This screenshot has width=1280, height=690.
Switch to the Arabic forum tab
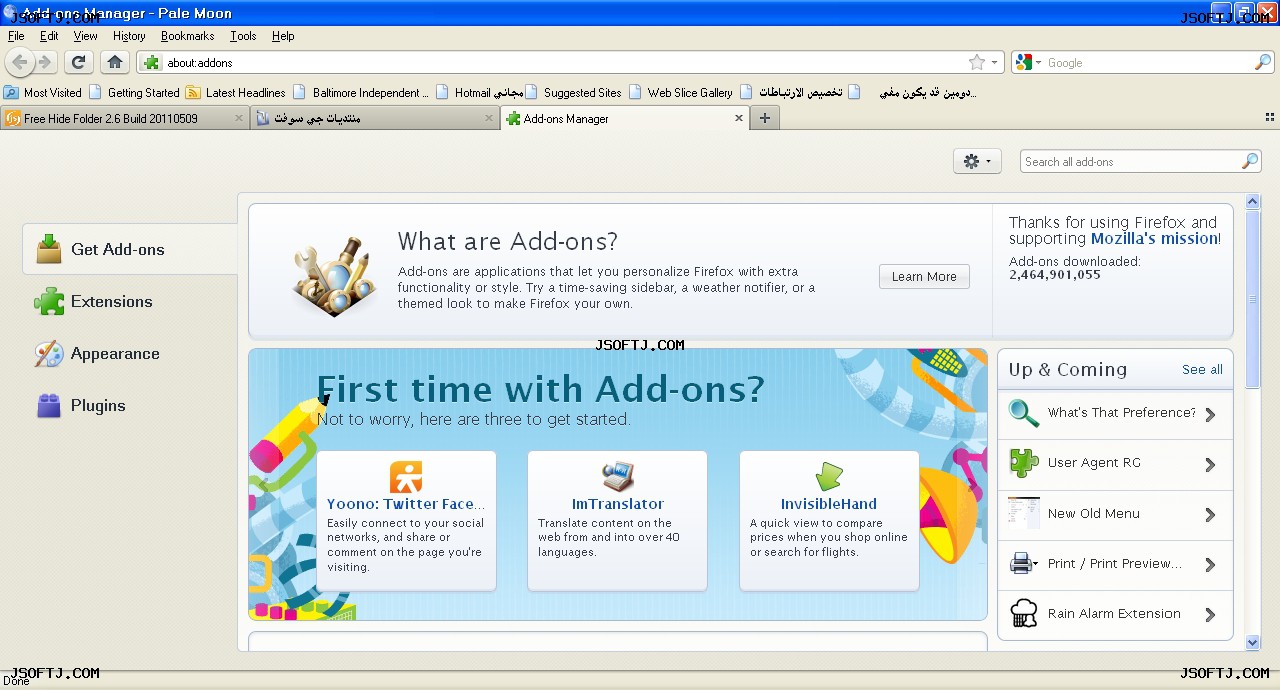375,118
